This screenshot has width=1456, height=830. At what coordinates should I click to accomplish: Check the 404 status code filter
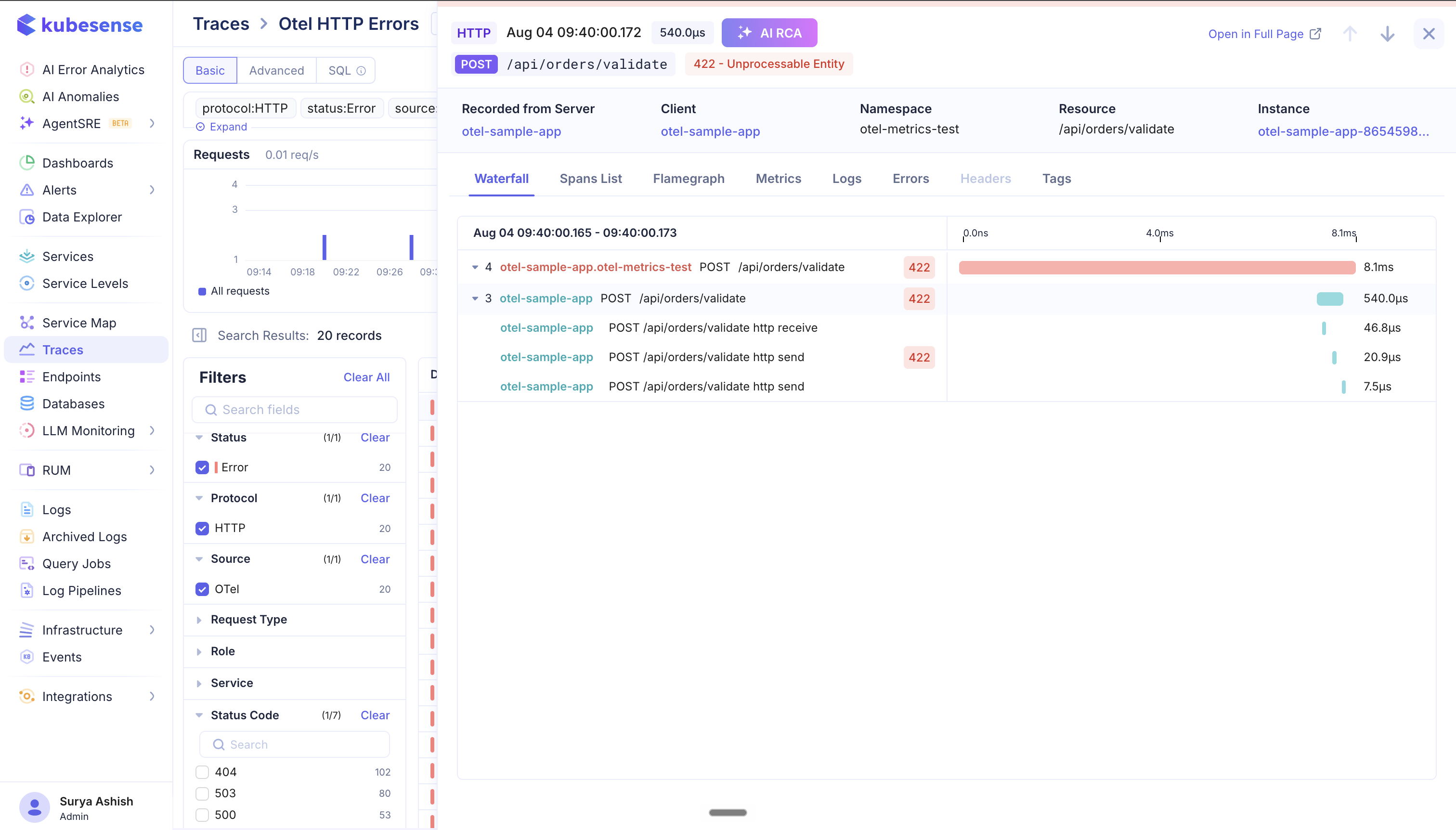202,772
